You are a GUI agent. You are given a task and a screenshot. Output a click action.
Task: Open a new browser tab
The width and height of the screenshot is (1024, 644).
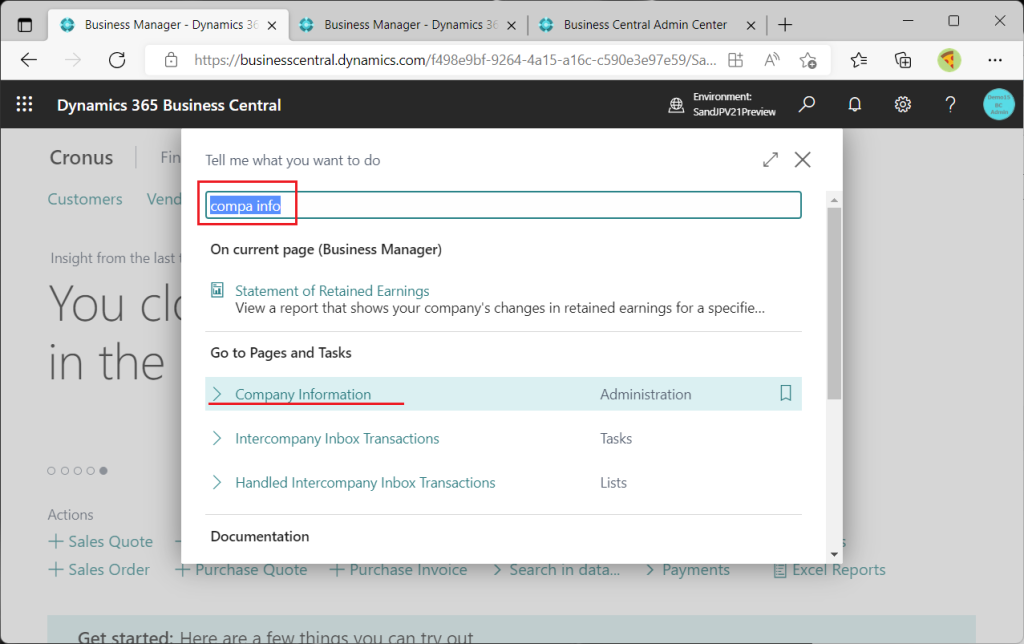pos(785,25)
